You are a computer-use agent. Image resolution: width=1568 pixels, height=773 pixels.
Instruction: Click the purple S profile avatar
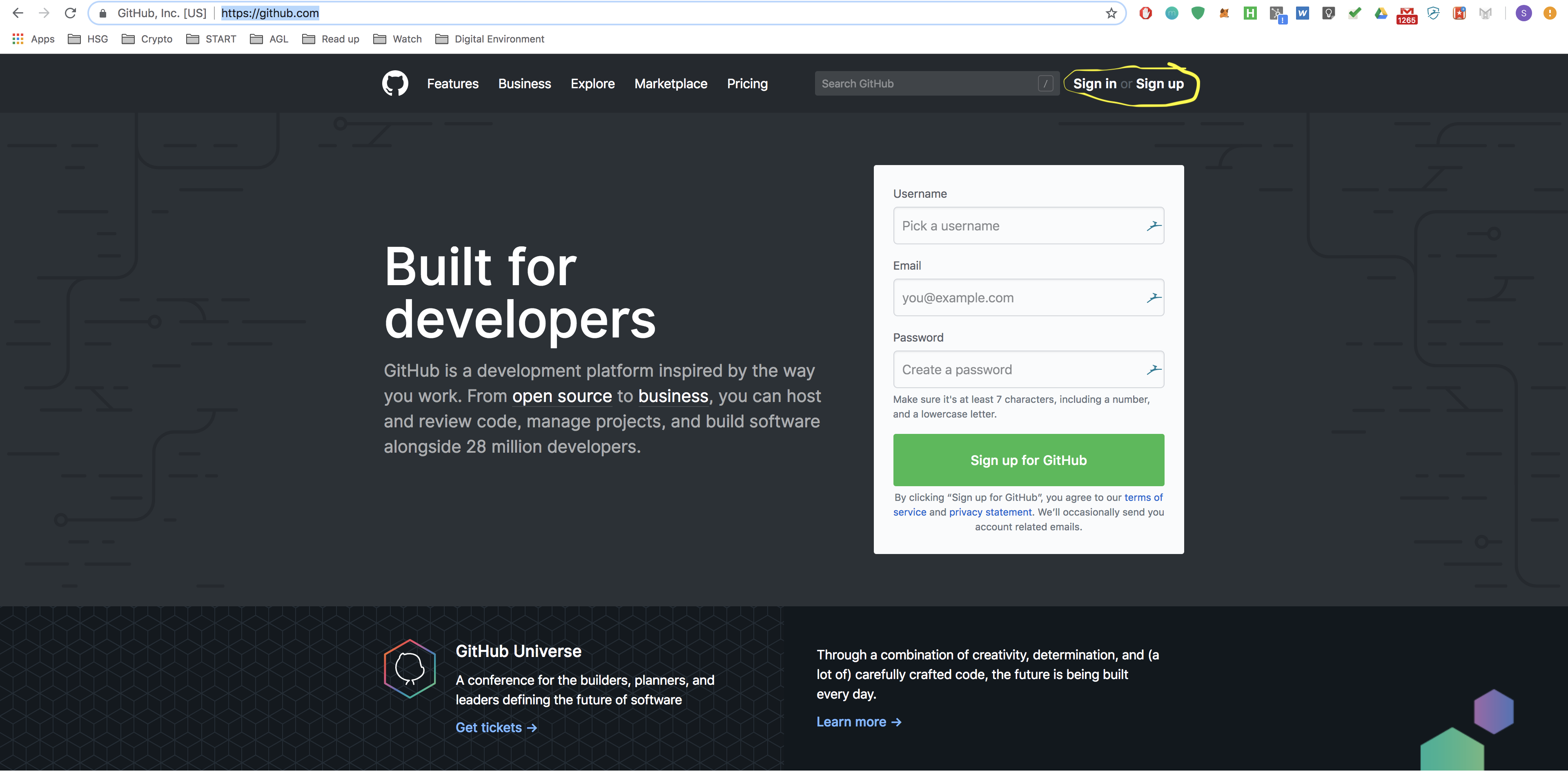[1523, 13]
